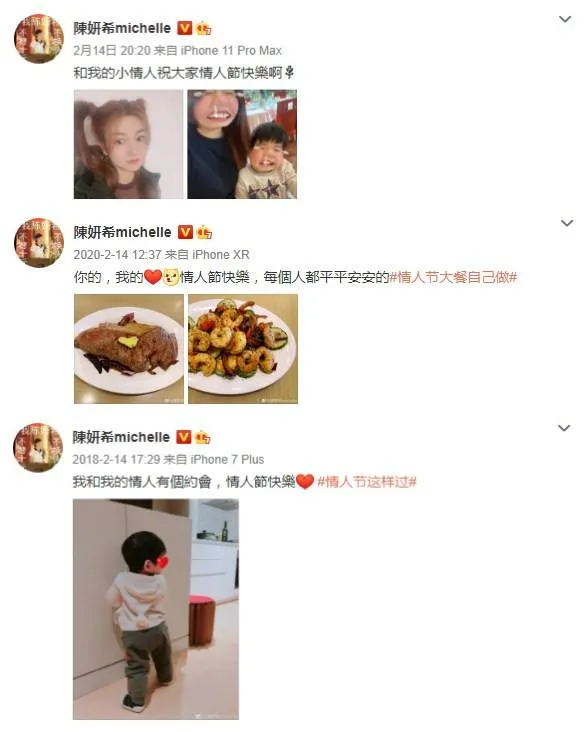View the steak dish photo thumbnail
The height and width of the screenshot is (732, 588).
[129, 349]
